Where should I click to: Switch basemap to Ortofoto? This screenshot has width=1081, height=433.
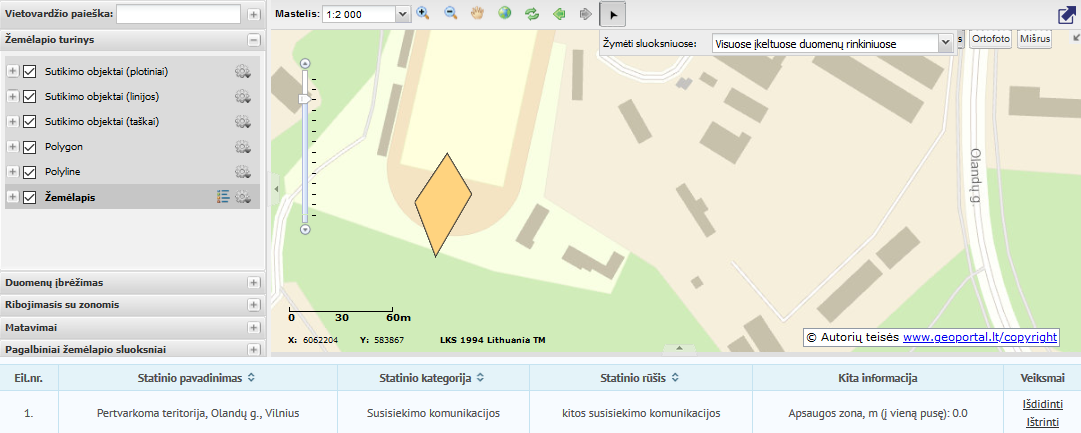point(991,38)
